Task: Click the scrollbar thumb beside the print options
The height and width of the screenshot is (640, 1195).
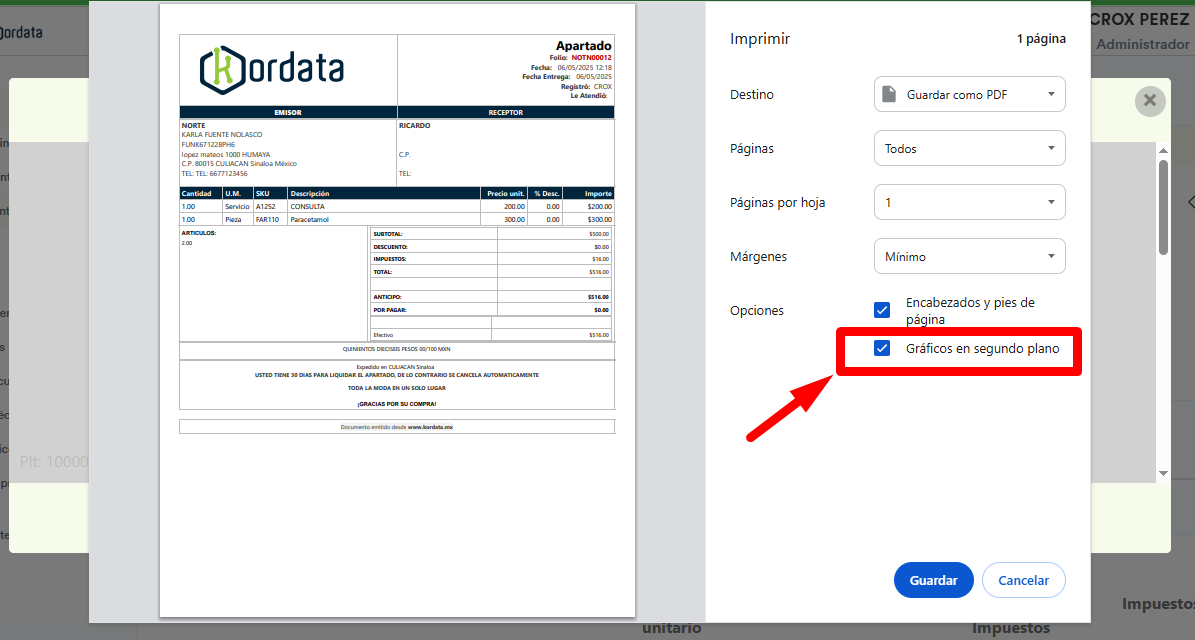Action: 1163,205
